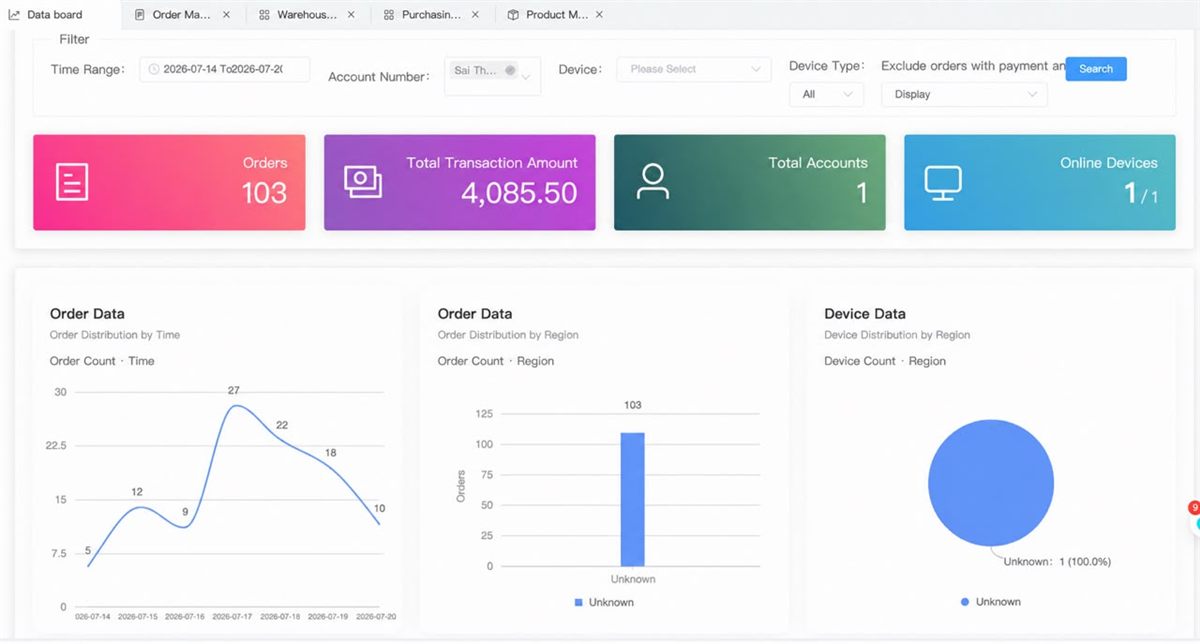Viewport: 1200px width, 644px height.
Task: Click the 2026-07-19 axis label
Action: (329, 617)
